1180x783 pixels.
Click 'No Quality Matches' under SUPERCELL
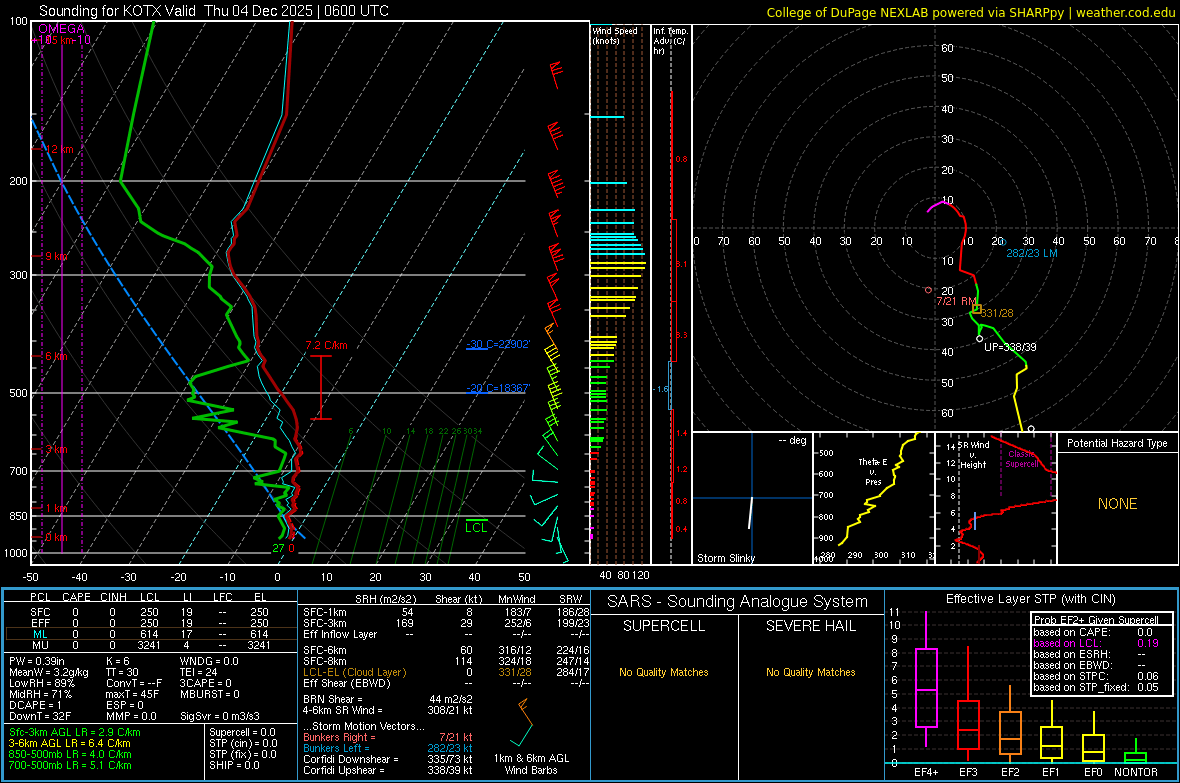coord(664,672)
